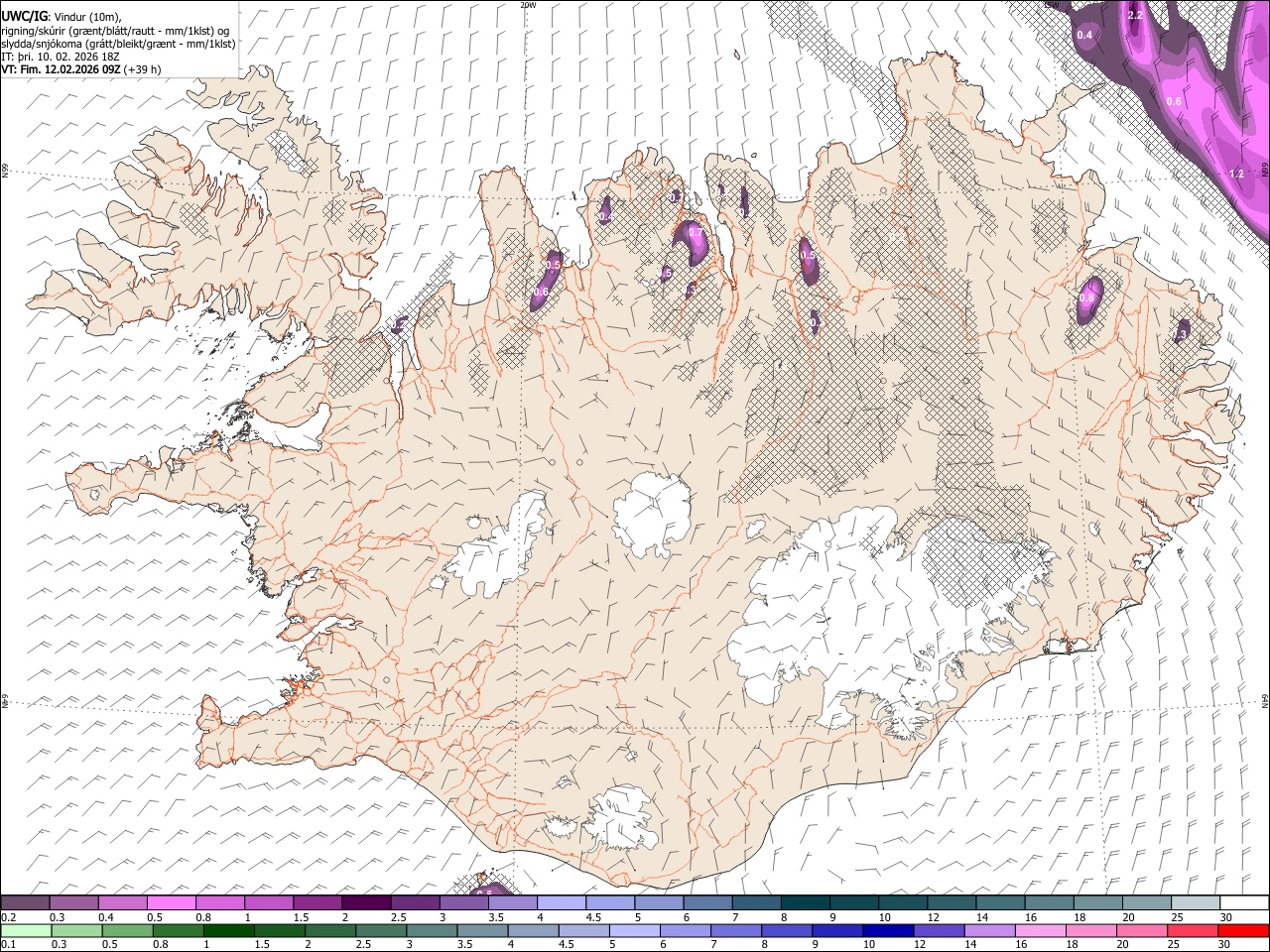Click the 'VT: Fim. 12.02.2026 09Z' valid time

click(x=61, y=69)
